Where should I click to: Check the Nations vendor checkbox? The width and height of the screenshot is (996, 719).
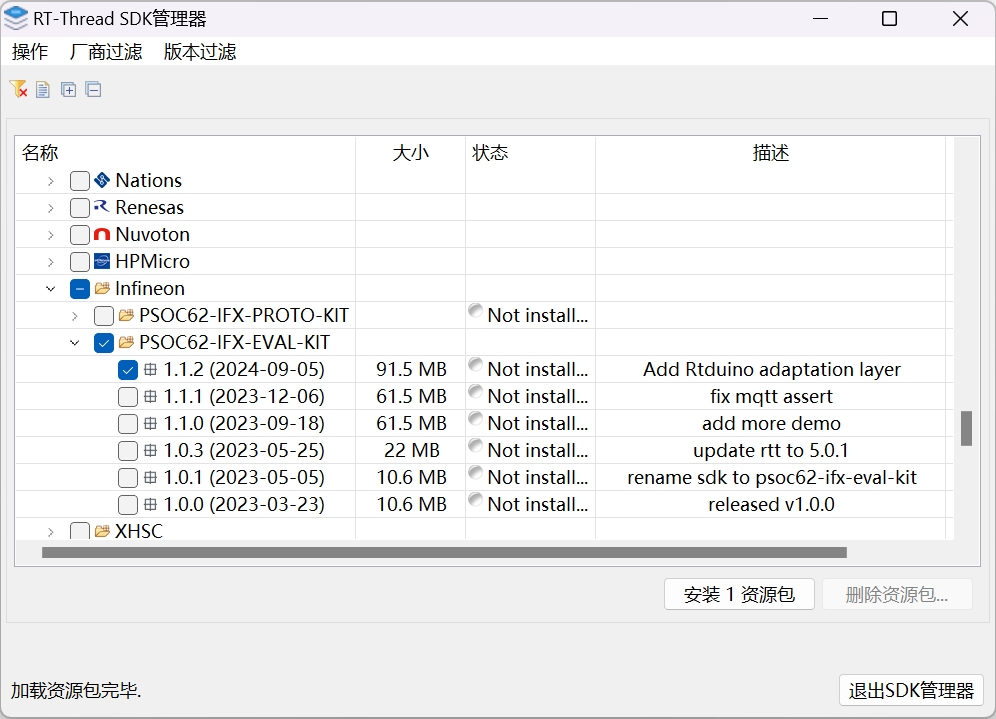(x=79, y=181)
